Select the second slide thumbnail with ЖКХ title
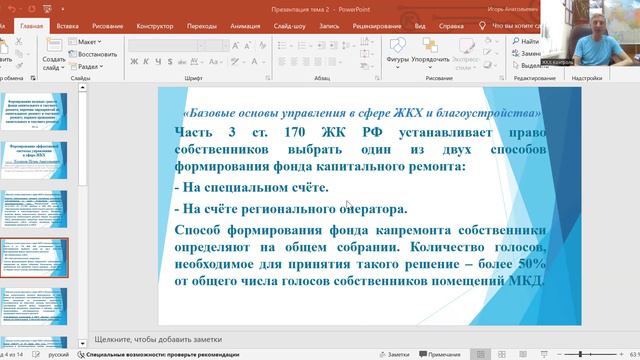 click(34, 160)
